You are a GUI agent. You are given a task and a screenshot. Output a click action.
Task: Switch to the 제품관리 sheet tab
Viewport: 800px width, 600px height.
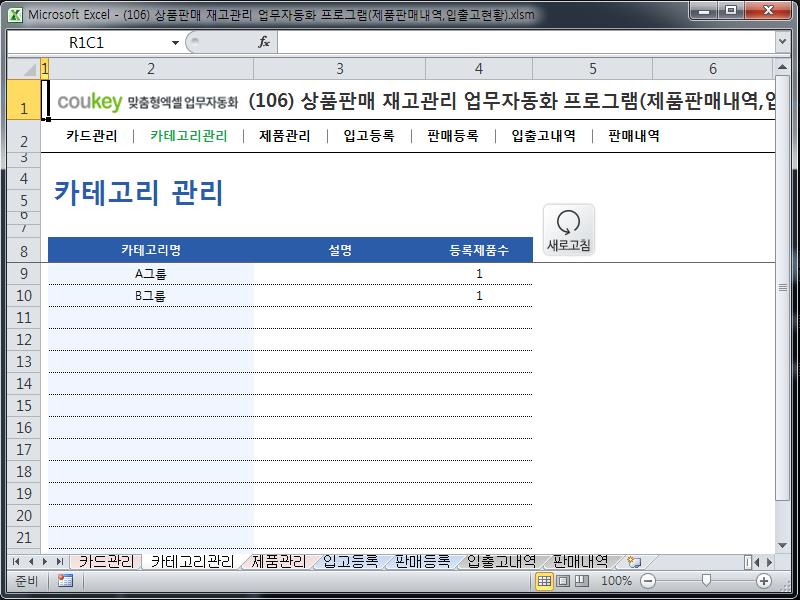[279, 562]
